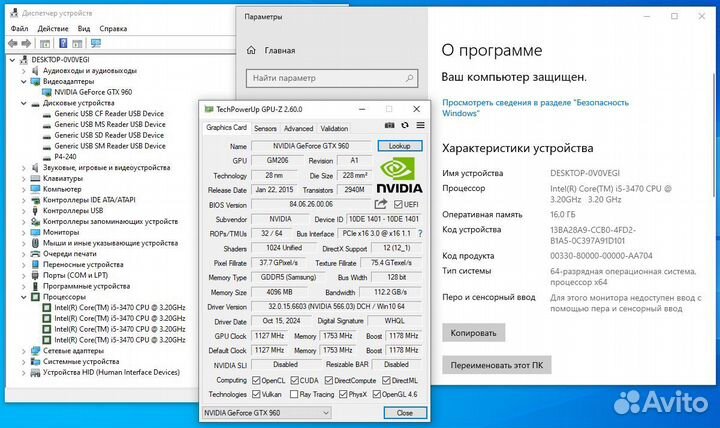The height and width of the screenshot is (428, 720).
Task: Click the Найти параметр search field
Action: [x=332, y=78]
